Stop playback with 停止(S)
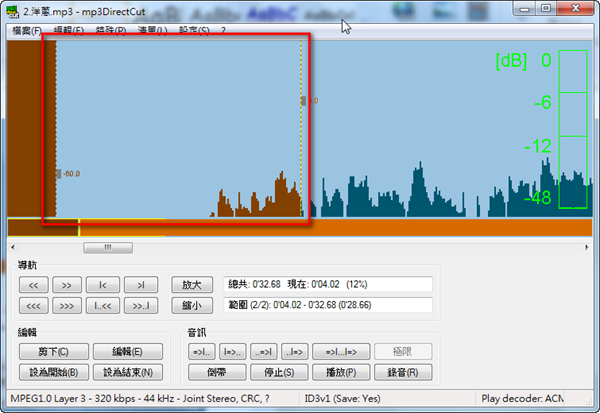Viewport: 600px width, 413px height. (279, 372)
